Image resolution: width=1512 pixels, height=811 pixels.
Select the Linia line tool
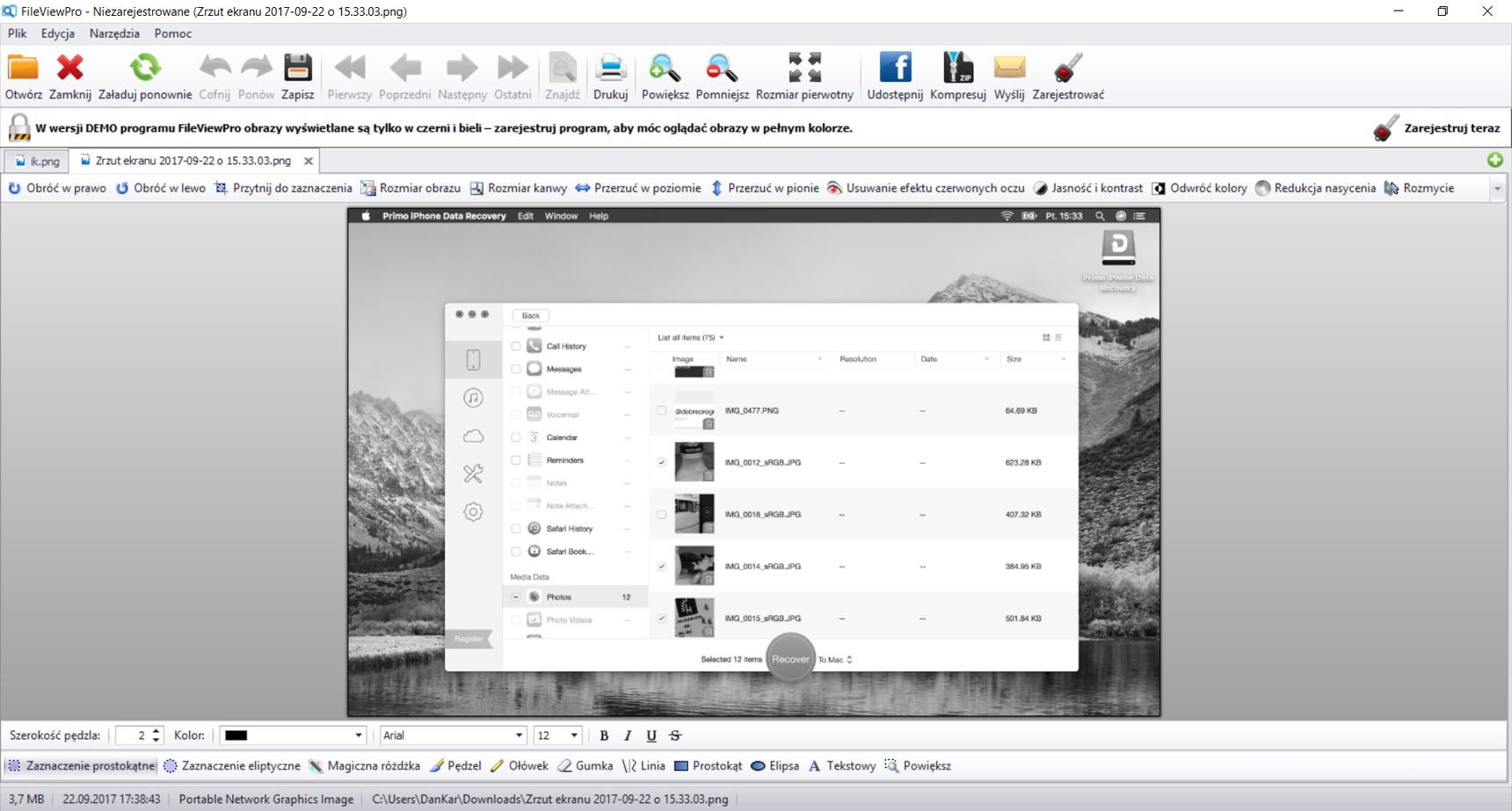[x=643, y=766]
